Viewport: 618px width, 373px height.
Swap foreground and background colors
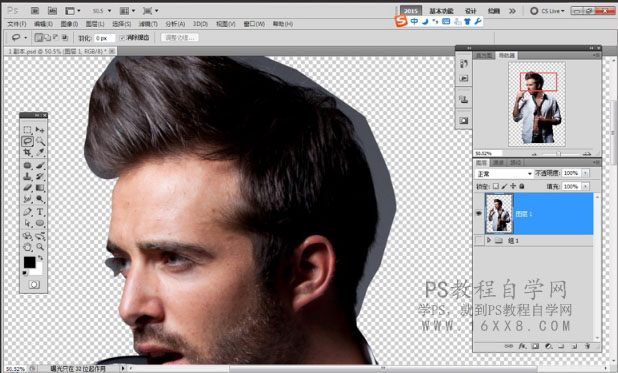pos(40,258)
